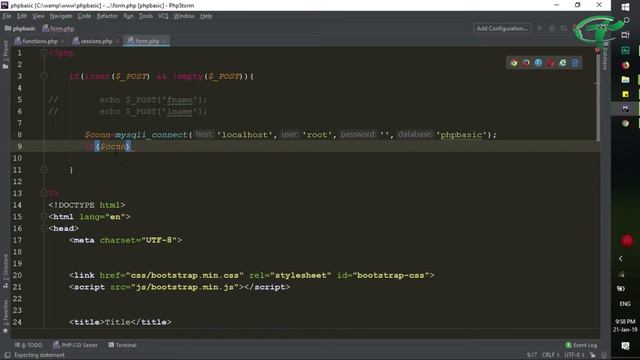Viewport: 640px width, 360px height.
Task: Open Task View in the Windows taskbar
Action: click(625, 35)
